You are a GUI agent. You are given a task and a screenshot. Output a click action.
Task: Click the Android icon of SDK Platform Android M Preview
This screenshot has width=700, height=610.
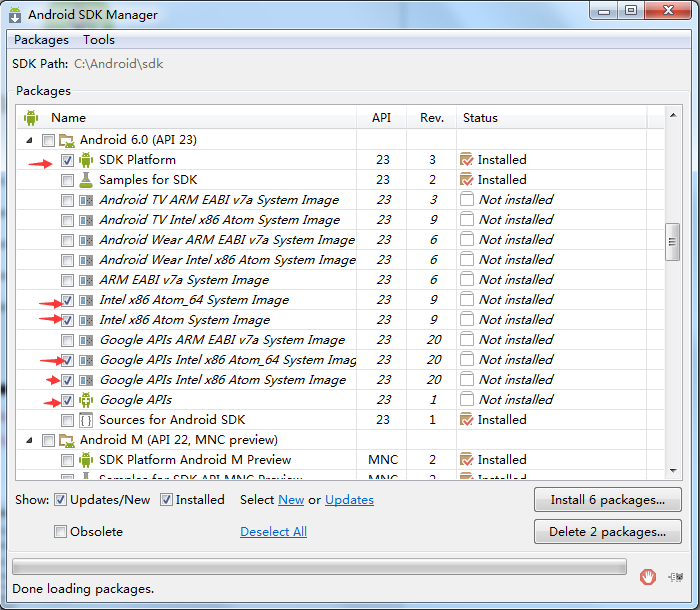click(86, 460)
